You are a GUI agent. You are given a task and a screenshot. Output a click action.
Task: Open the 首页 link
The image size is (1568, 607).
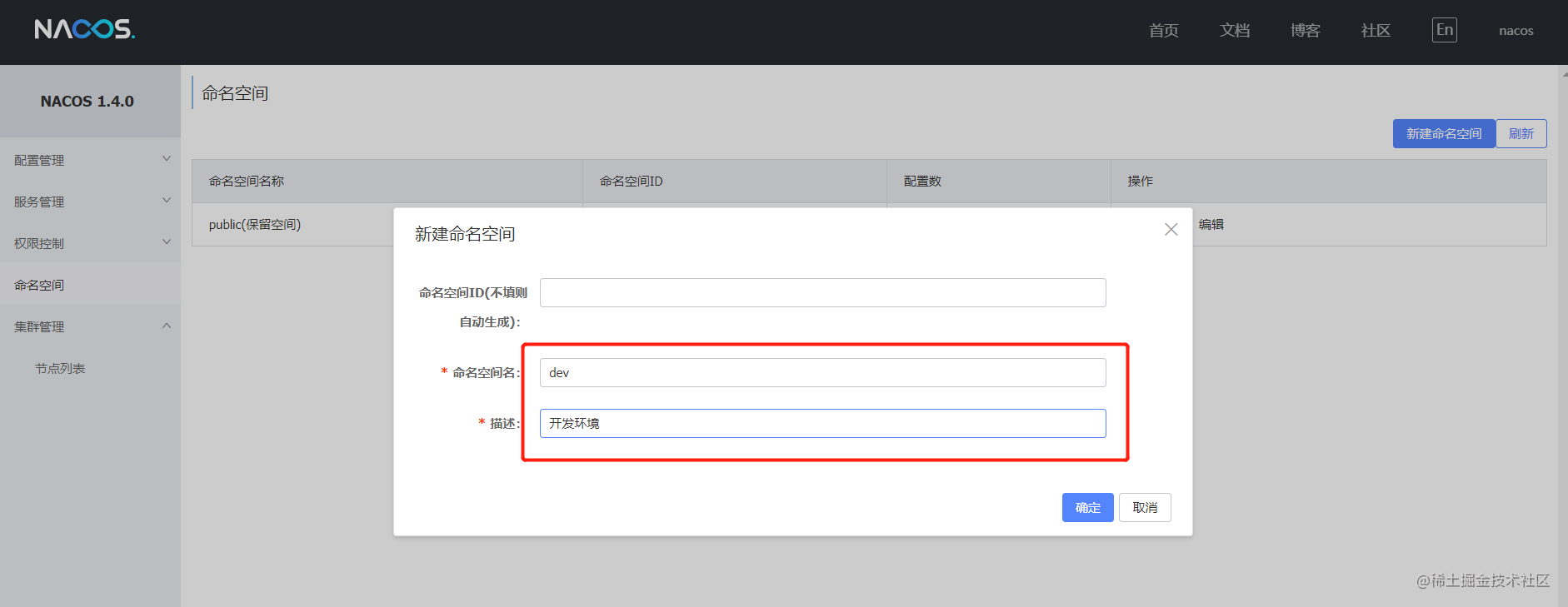(x=1163, y=31)
